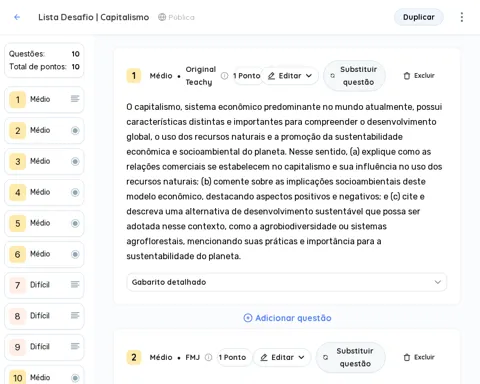Open Editar dropdown for question 1

tap(290, 76)
